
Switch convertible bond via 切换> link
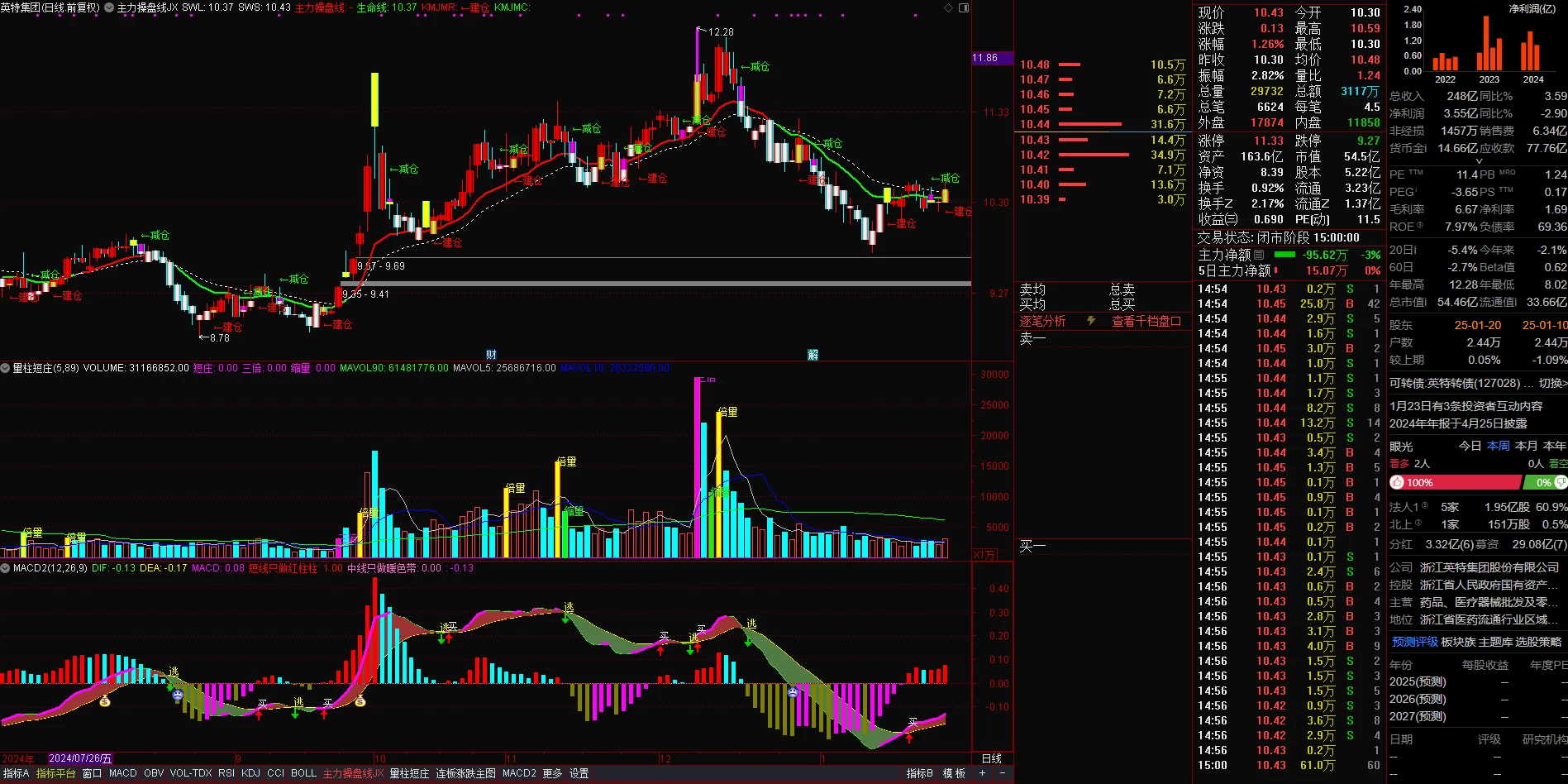pos(1552,383)
